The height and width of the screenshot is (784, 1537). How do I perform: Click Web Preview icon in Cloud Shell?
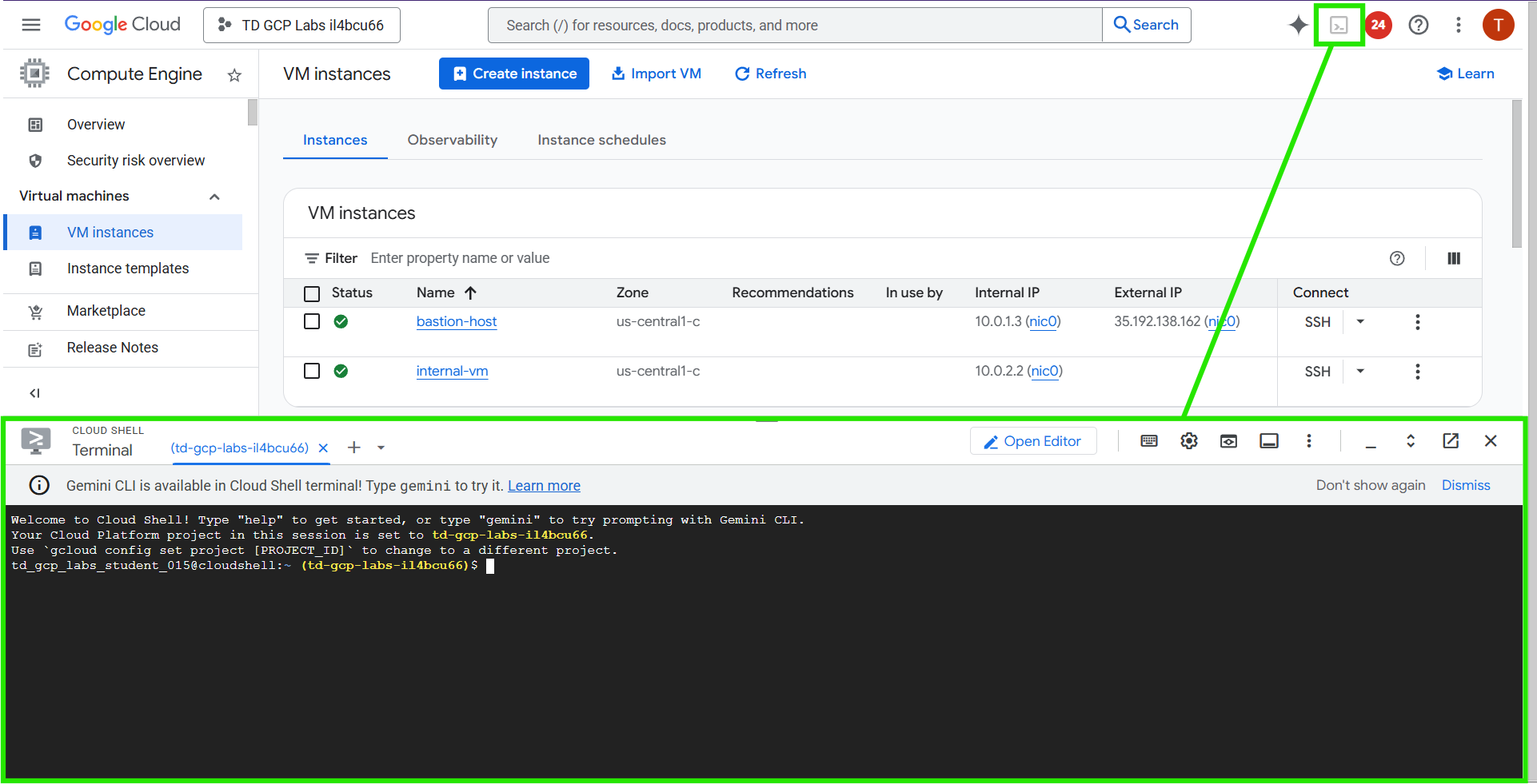[x=1228, y=441]
